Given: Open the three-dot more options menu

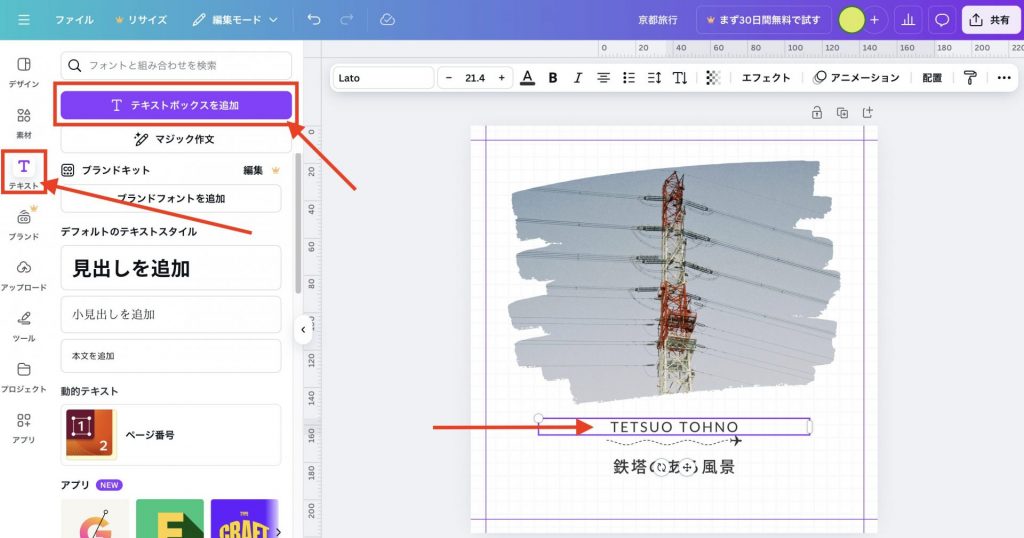Looking at the screenshot, I should pyautogui.click(x=1004, y=78).
